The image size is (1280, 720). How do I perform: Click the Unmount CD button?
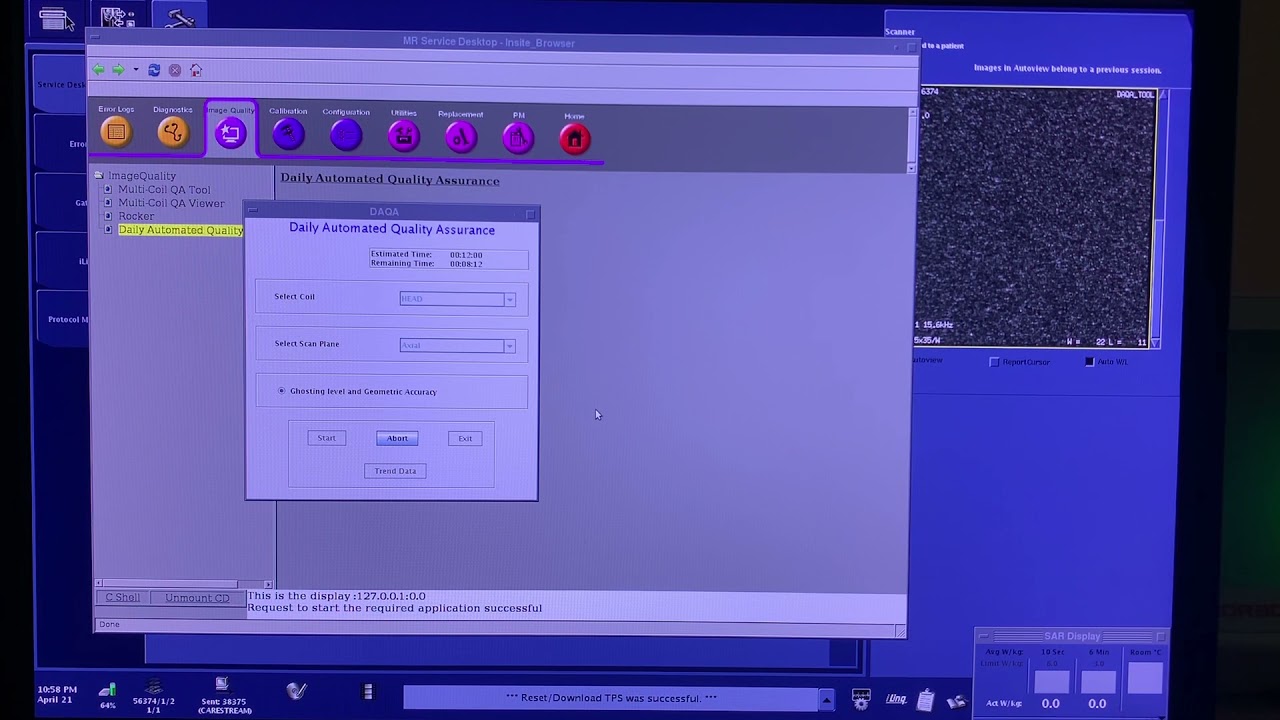click(x=197, y=598)
